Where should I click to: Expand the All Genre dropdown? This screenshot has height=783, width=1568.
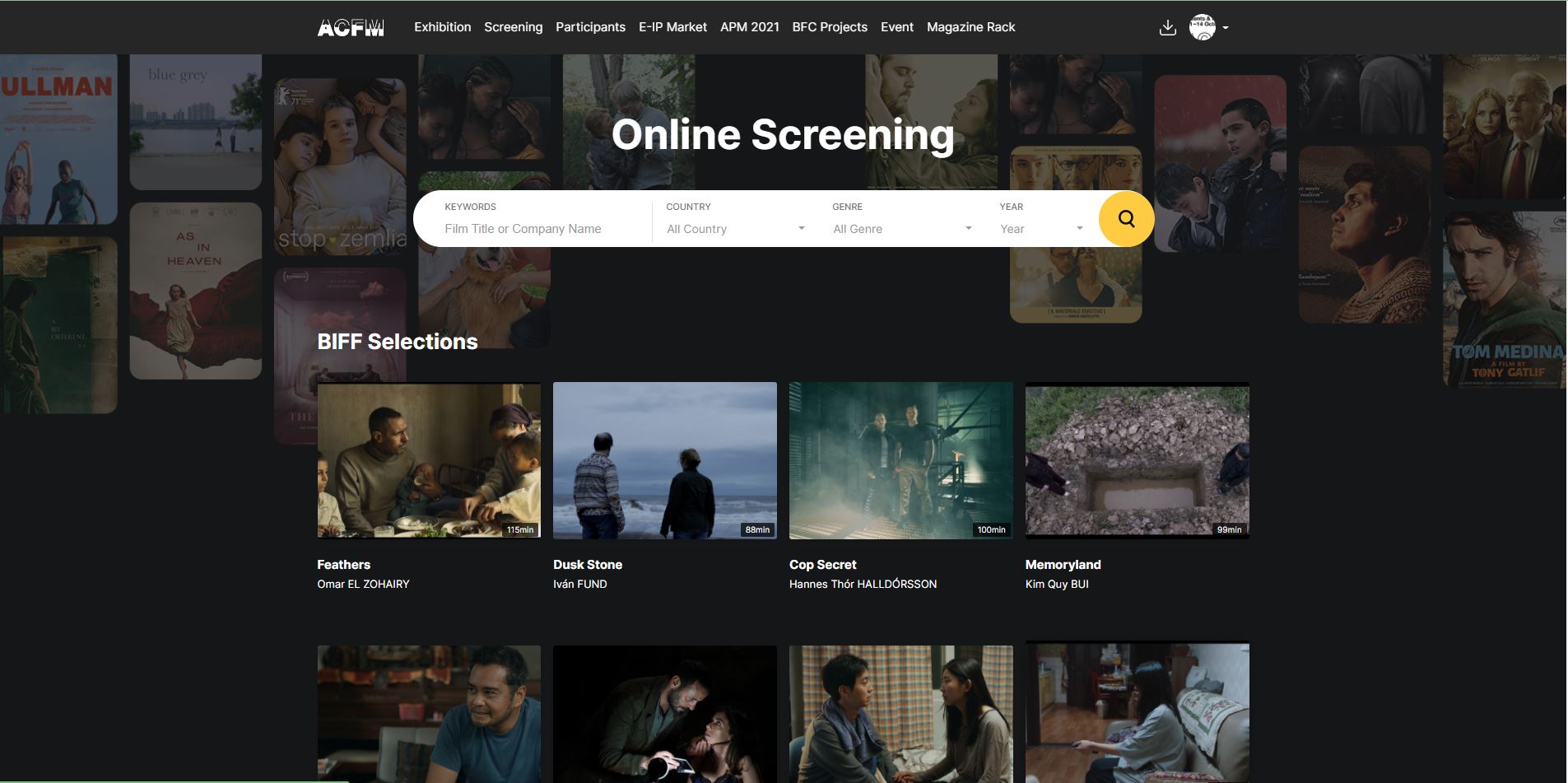(x=902, y=229)
